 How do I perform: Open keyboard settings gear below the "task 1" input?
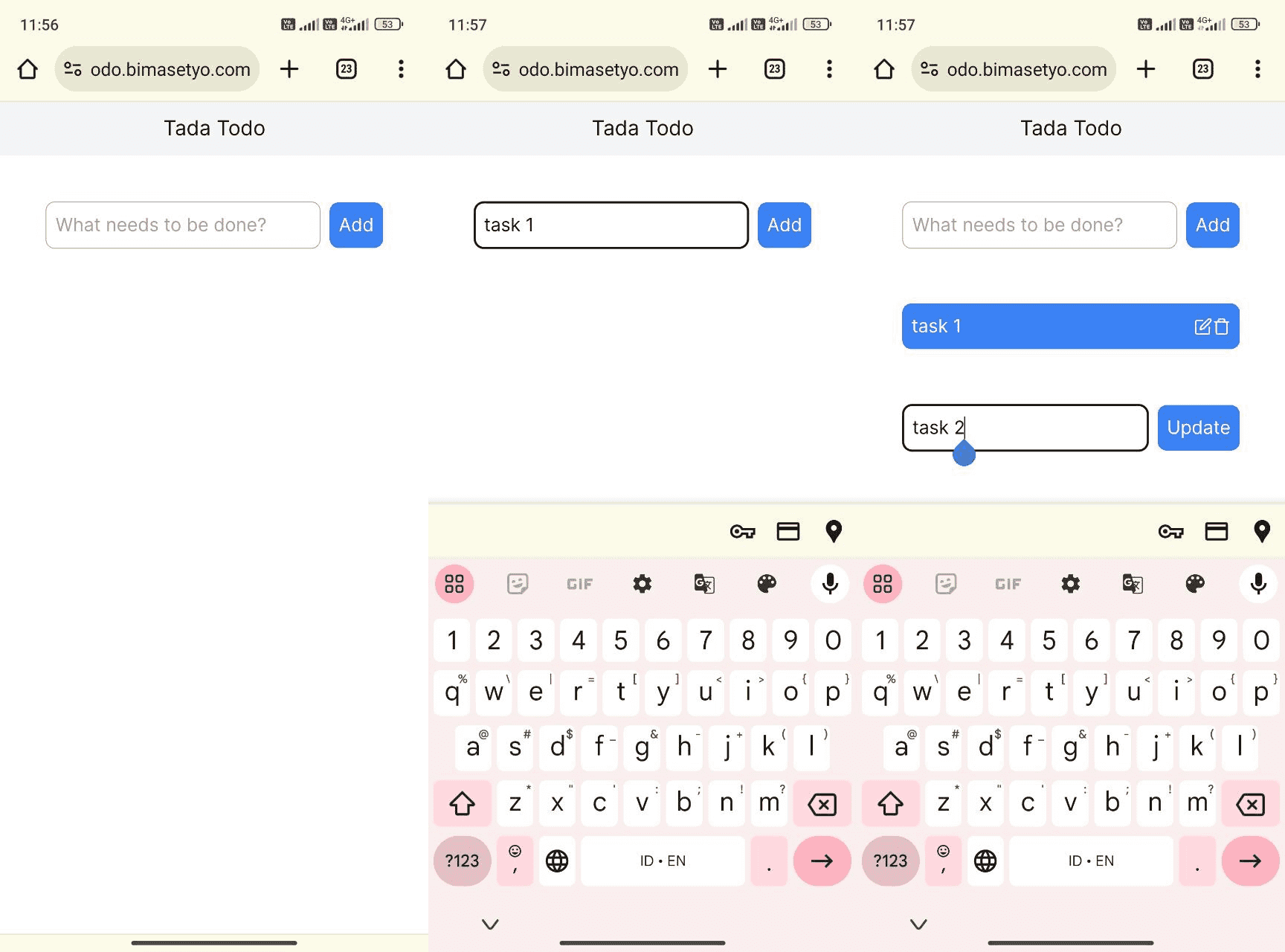(642, 584)
